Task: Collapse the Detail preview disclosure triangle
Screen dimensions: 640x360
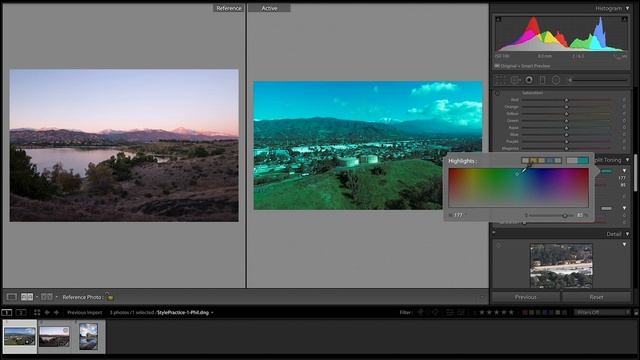Action: point(624,244)
